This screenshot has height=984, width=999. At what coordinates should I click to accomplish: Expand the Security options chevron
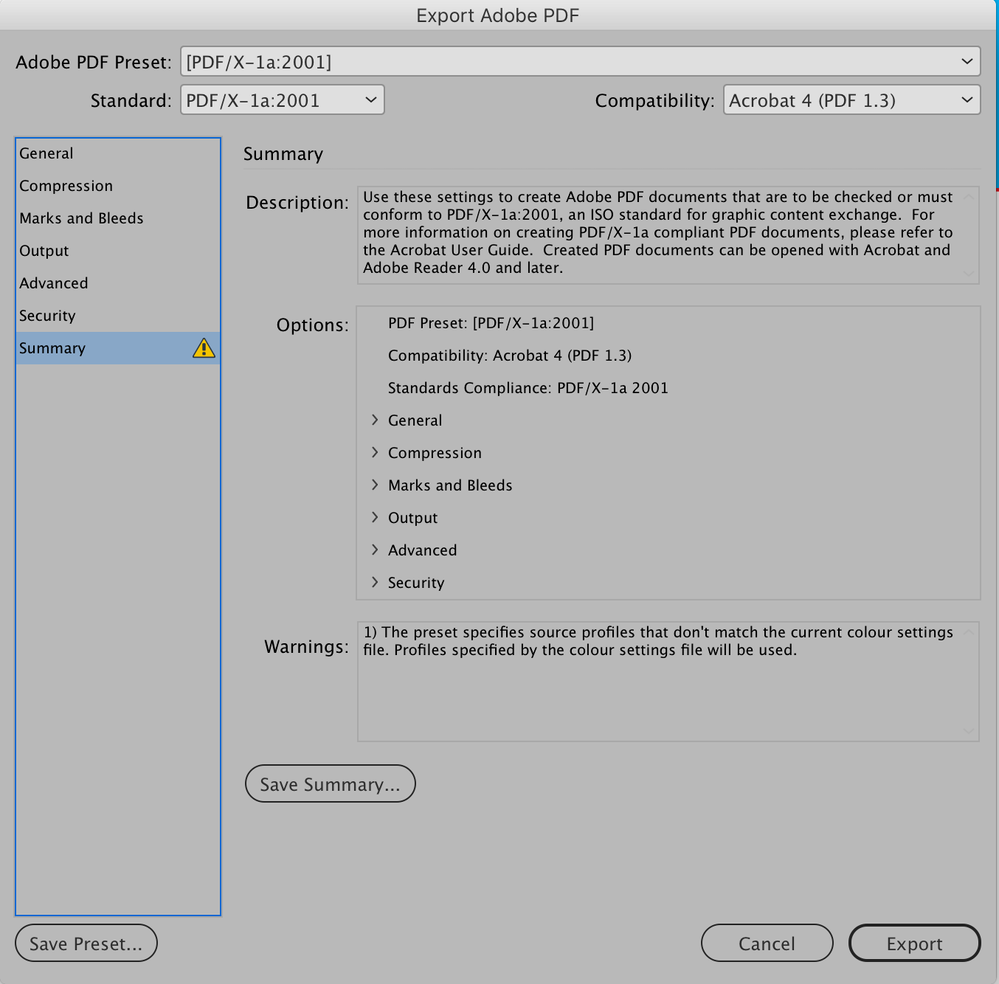pyautogui.click(x=375, y=582)
